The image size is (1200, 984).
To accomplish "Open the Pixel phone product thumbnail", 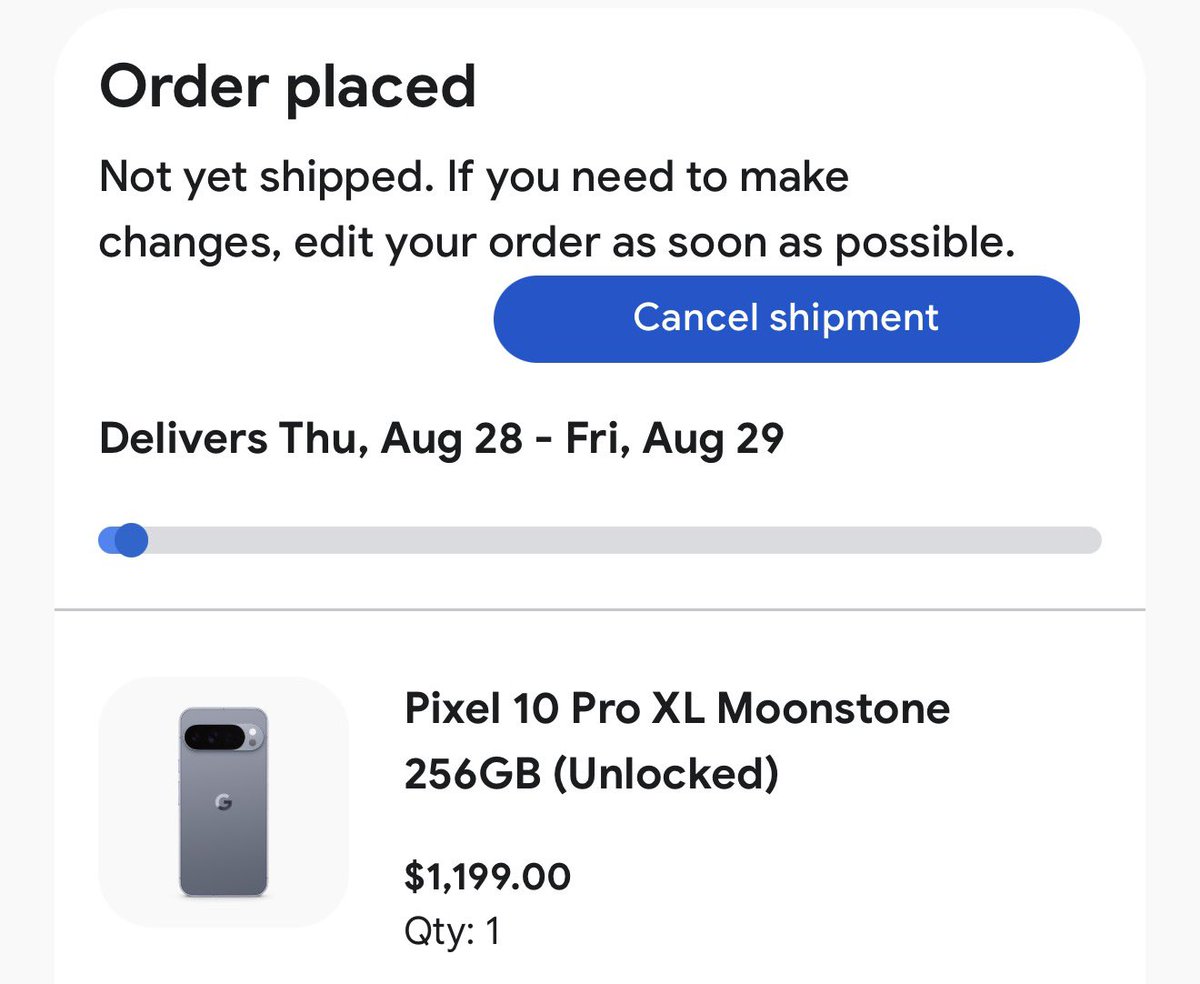I will (223, 802).
